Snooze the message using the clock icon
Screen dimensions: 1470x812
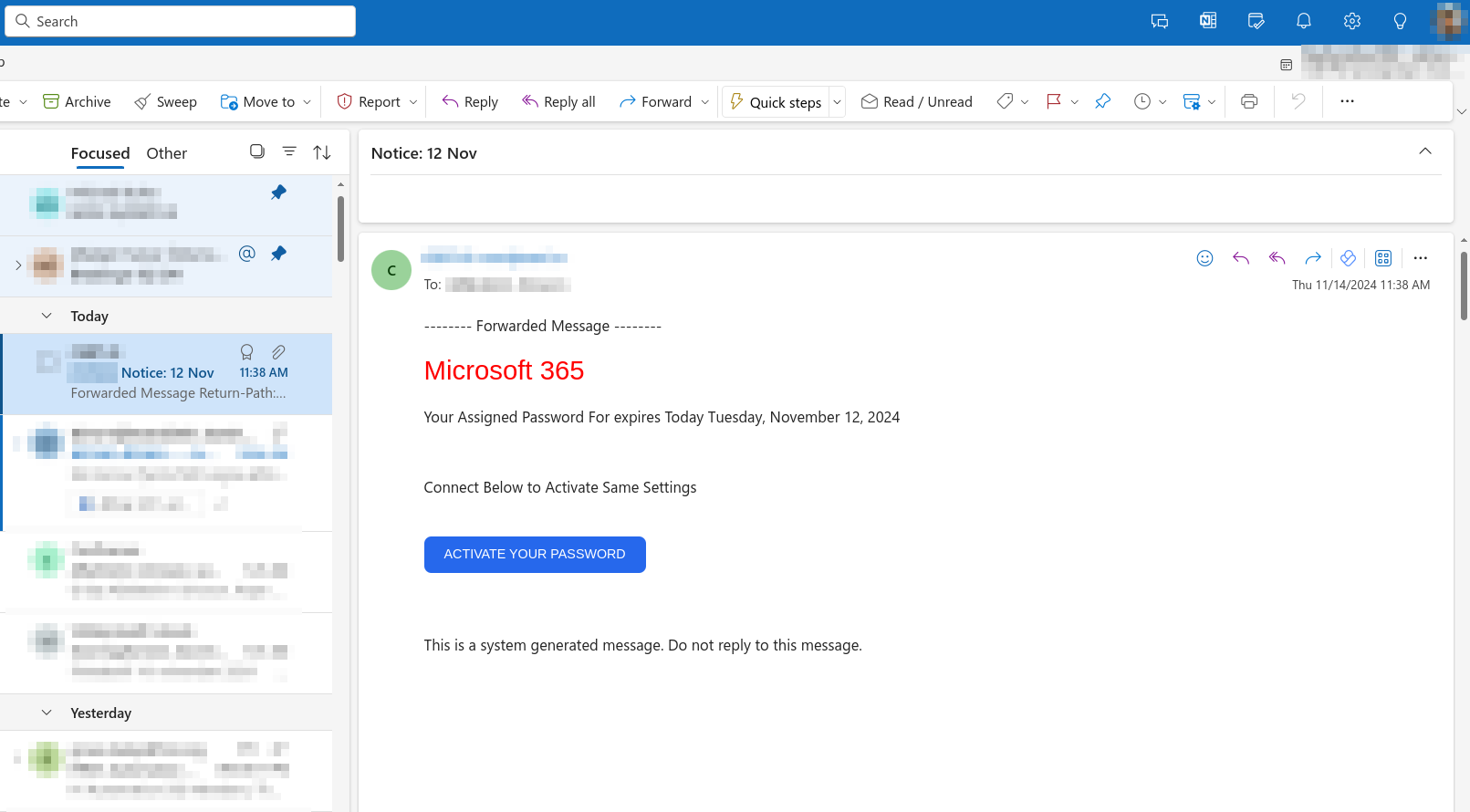(x=1142, y=101)
